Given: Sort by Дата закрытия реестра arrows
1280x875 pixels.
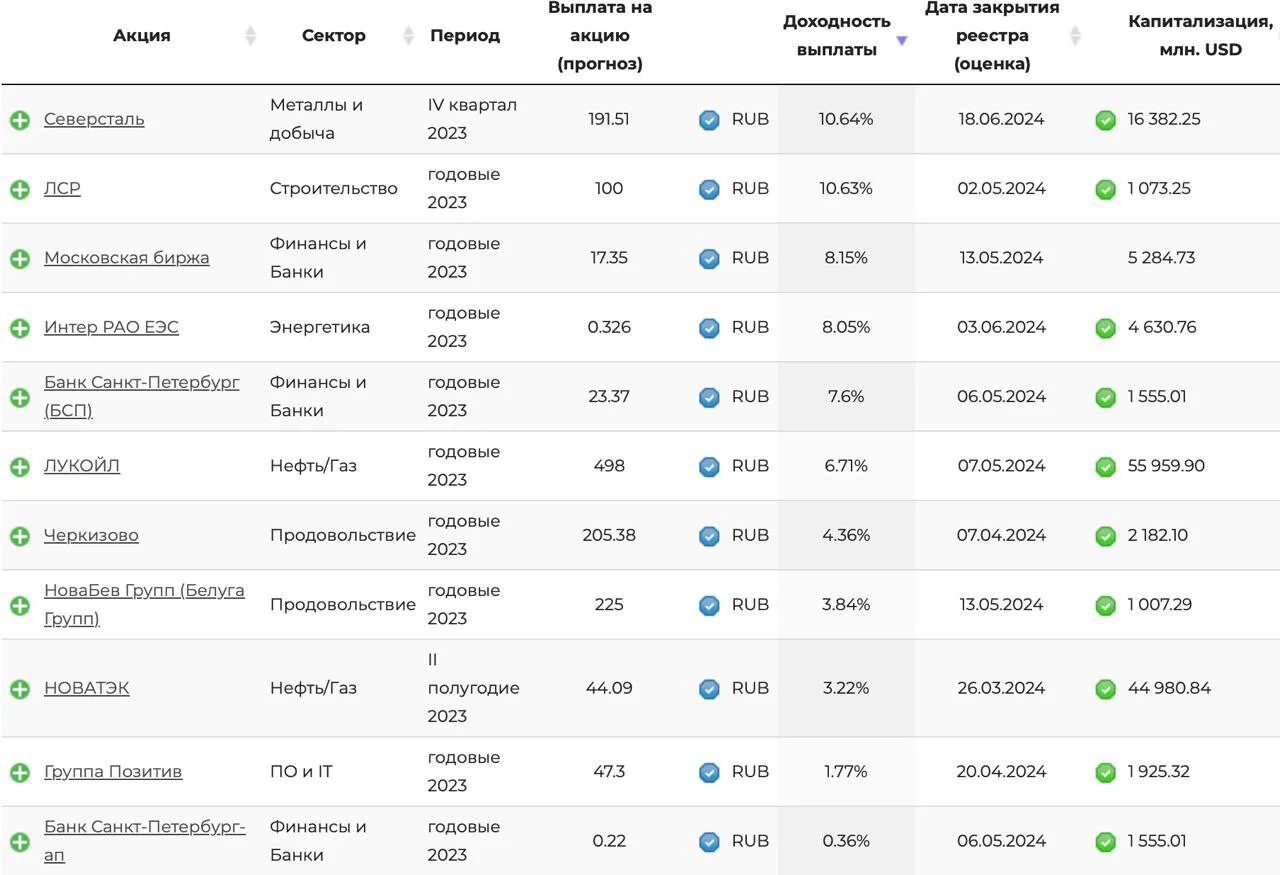Looking at the screenshot, I should pyautogui.click(x=1075, y=36).
